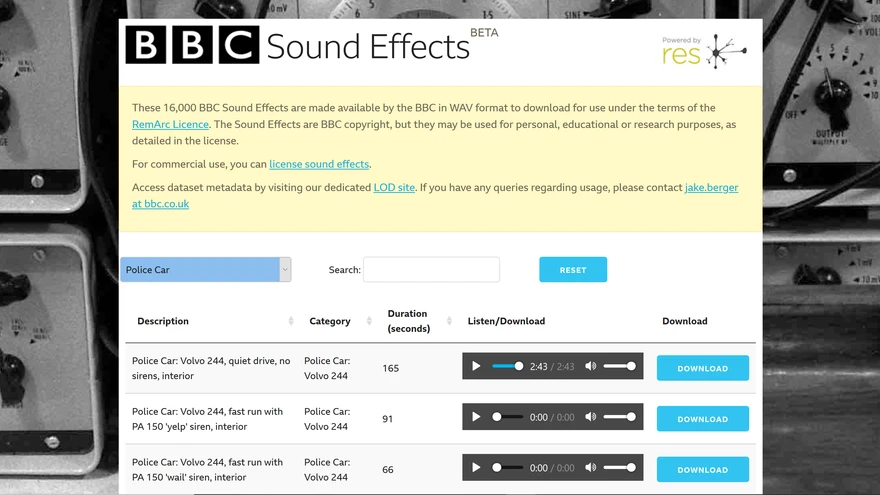880x495 pixels.
Task: Play the 'yelp' siren sound effect
Action: tap(476, 417)
